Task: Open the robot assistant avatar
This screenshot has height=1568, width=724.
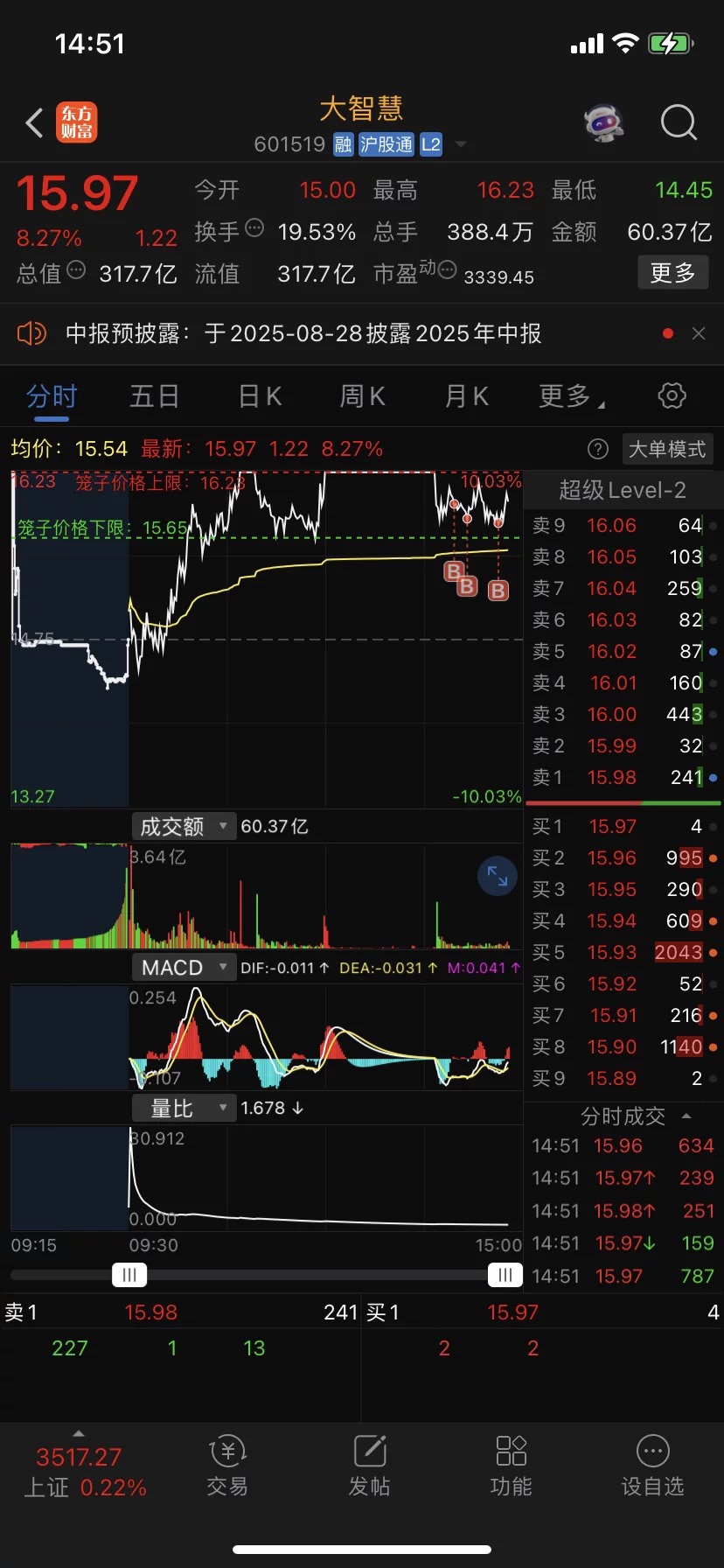Action: 604,123
